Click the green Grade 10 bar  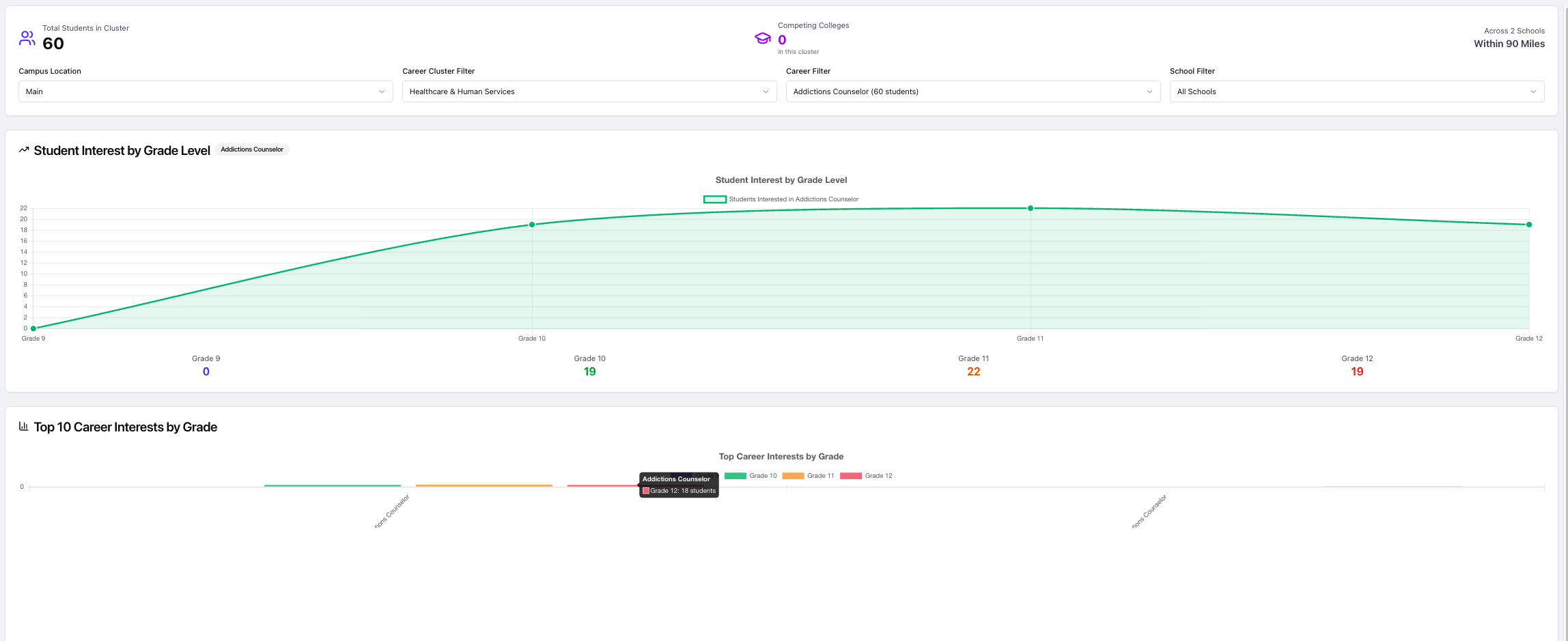333,485
